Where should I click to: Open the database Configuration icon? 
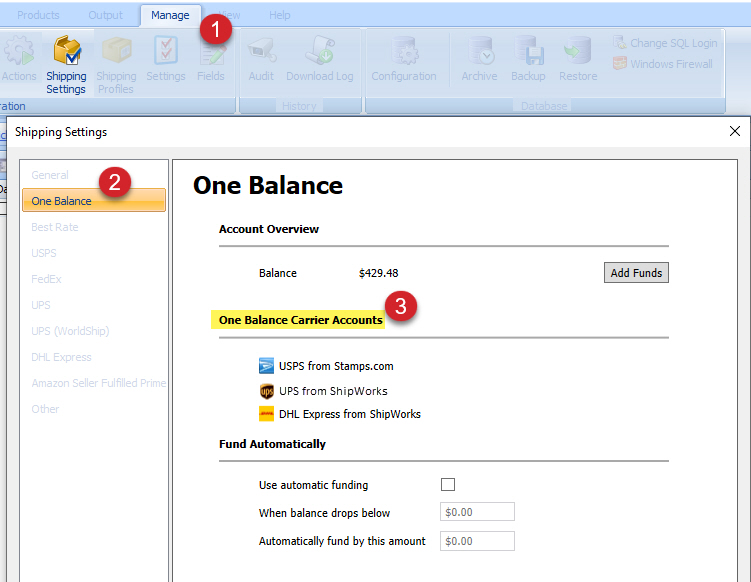click(x=404, y=58)
